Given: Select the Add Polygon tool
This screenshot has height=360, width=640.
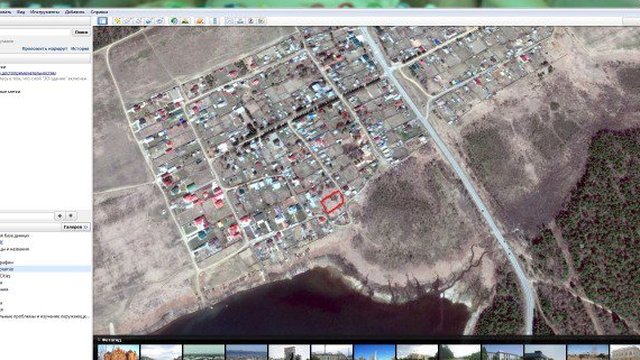Looking at the screenshot, I should [x=128, y=21].
